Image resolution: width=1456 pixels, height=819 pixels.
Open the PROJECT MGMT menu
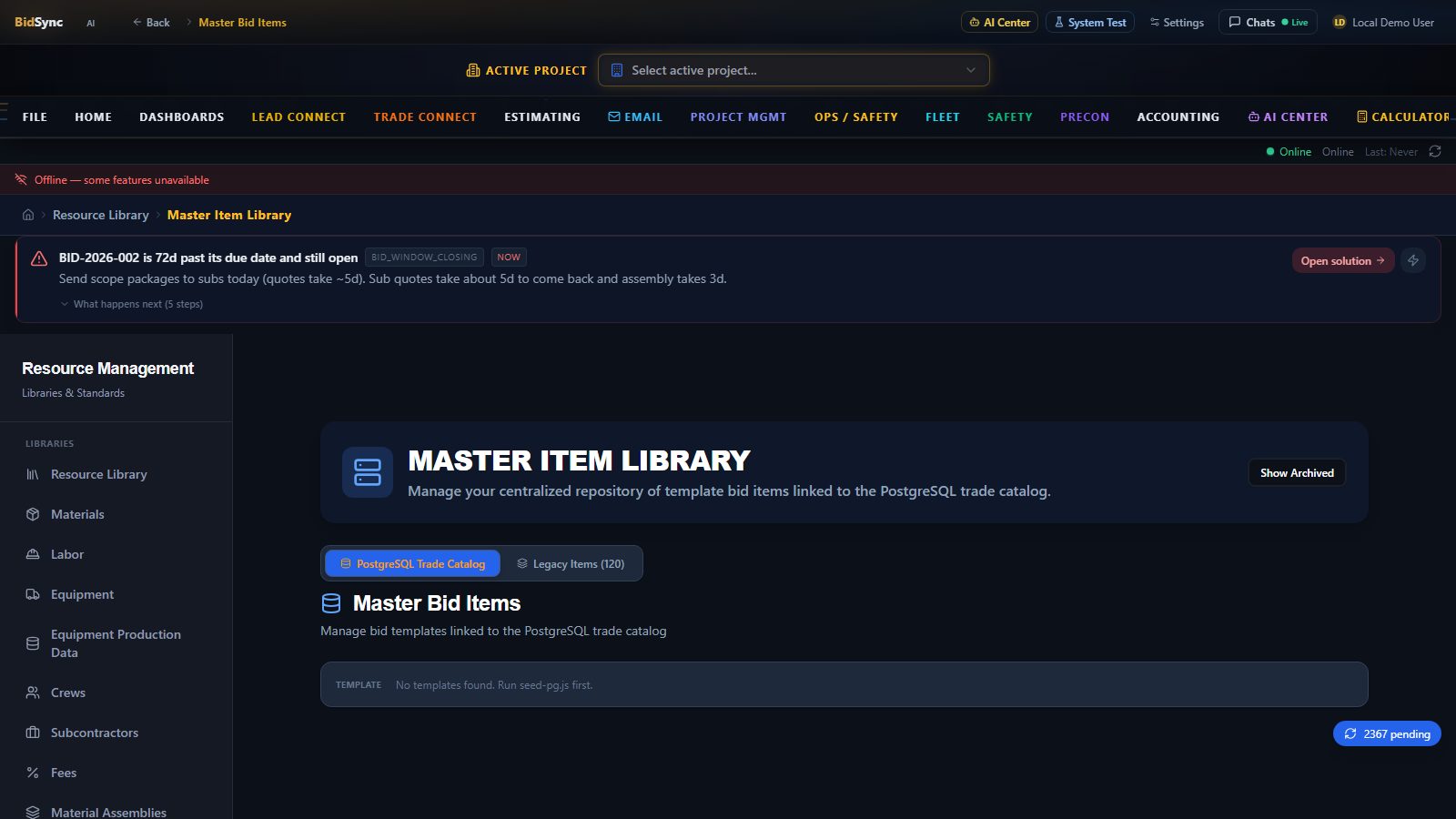tap(738, 116)
